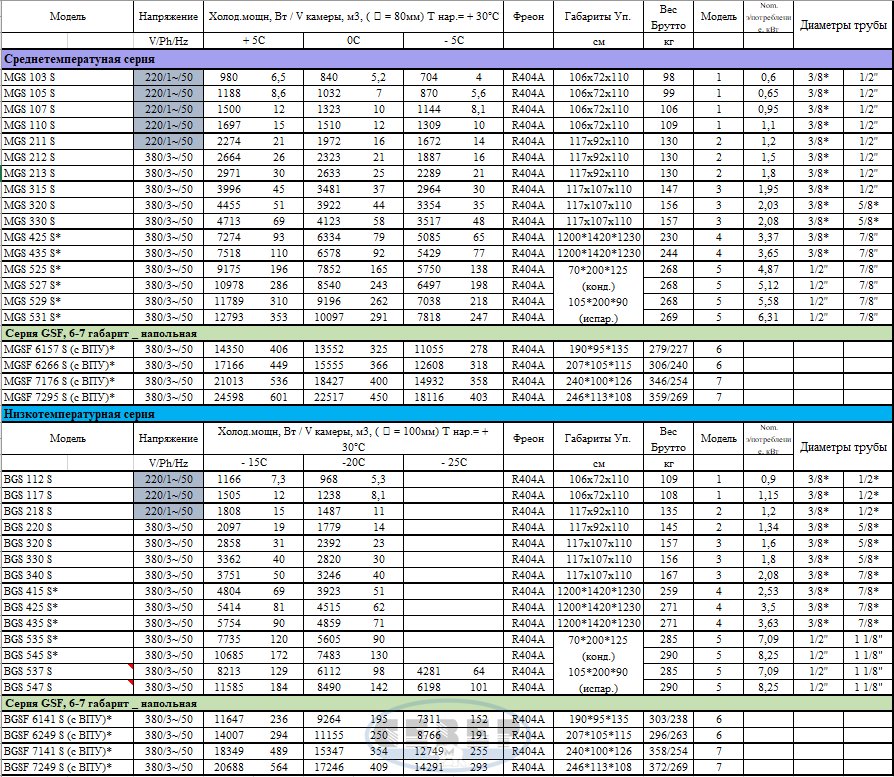Select the - 25C temperature column header
The image size is (894, 777).
tap(454, 462)
